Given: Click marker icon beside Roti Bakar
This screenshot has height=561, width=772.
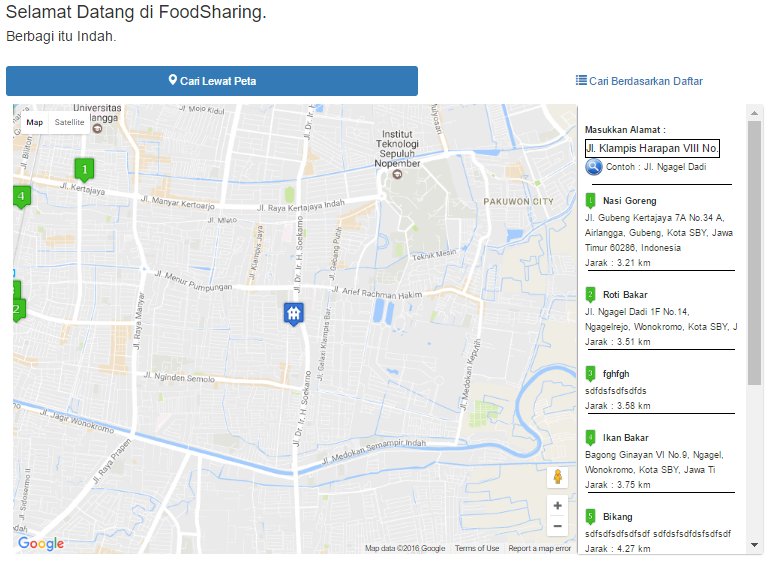Looking at the screenshot, I should tap(590, 295).
